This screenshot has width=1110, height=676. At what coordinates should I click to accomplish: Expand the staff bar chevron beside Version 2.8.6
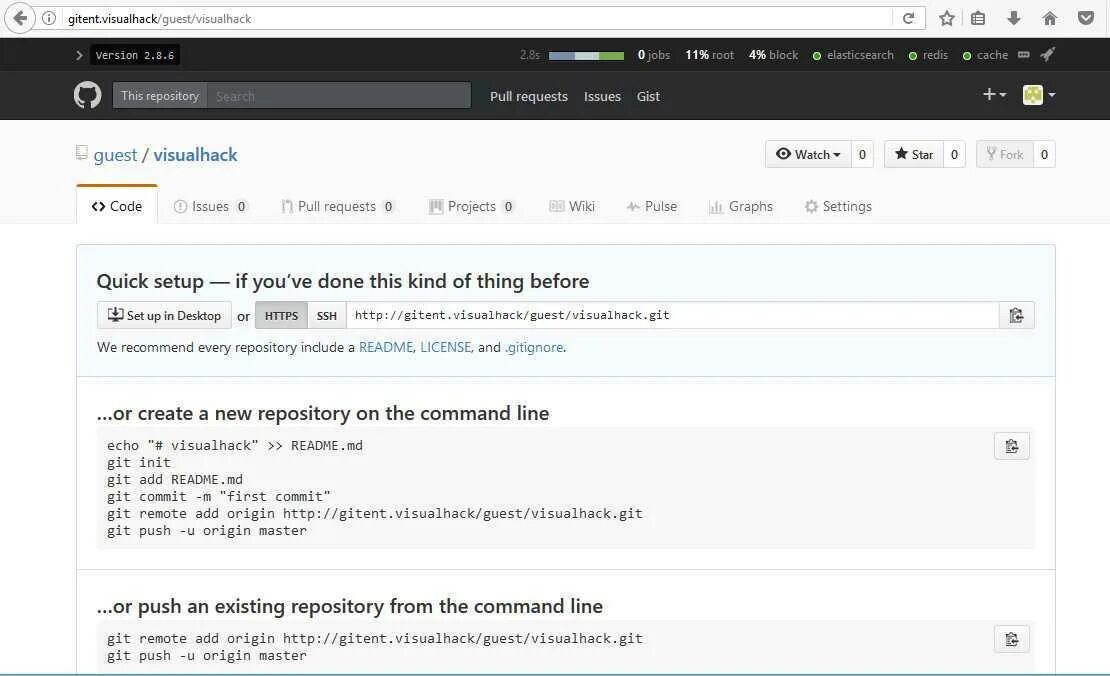79,55
